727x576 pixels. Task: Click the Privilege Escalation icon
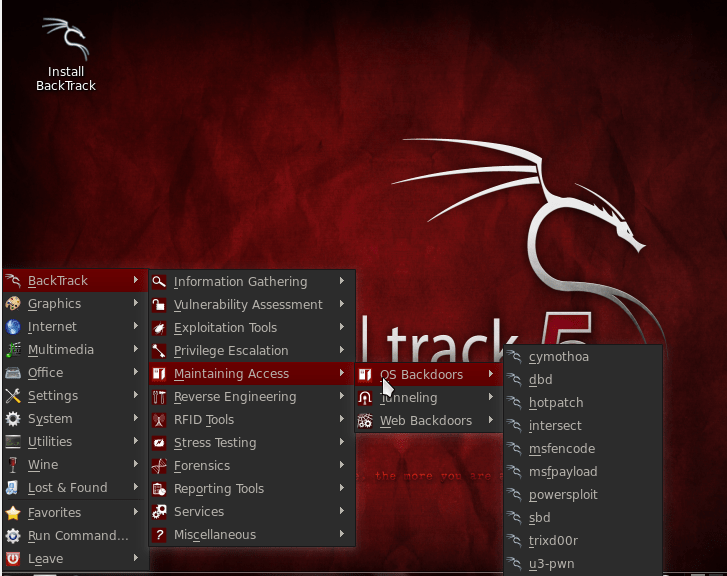pos(159,351)
